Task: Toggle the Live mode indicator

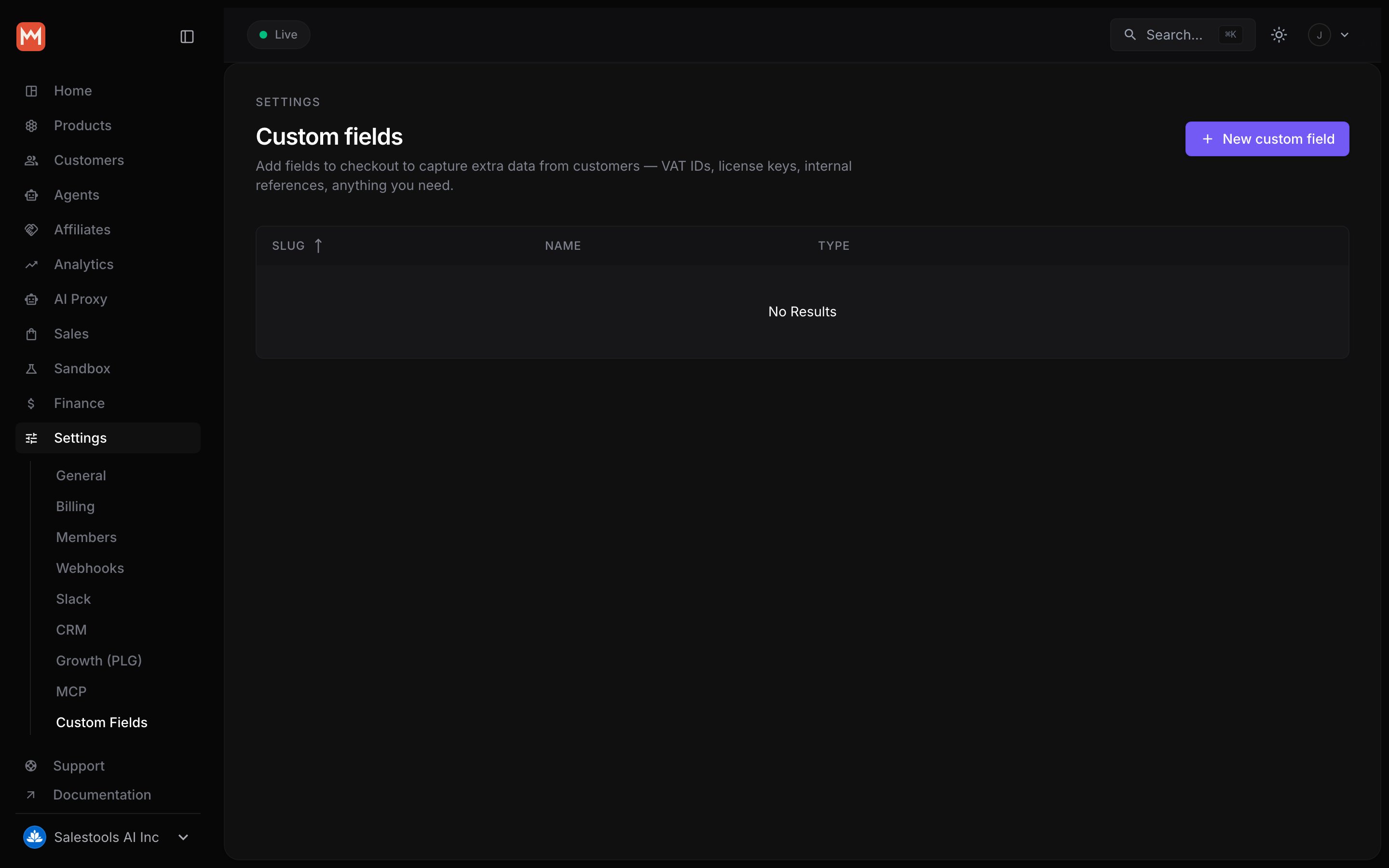Action: click(x=279, y=34)
